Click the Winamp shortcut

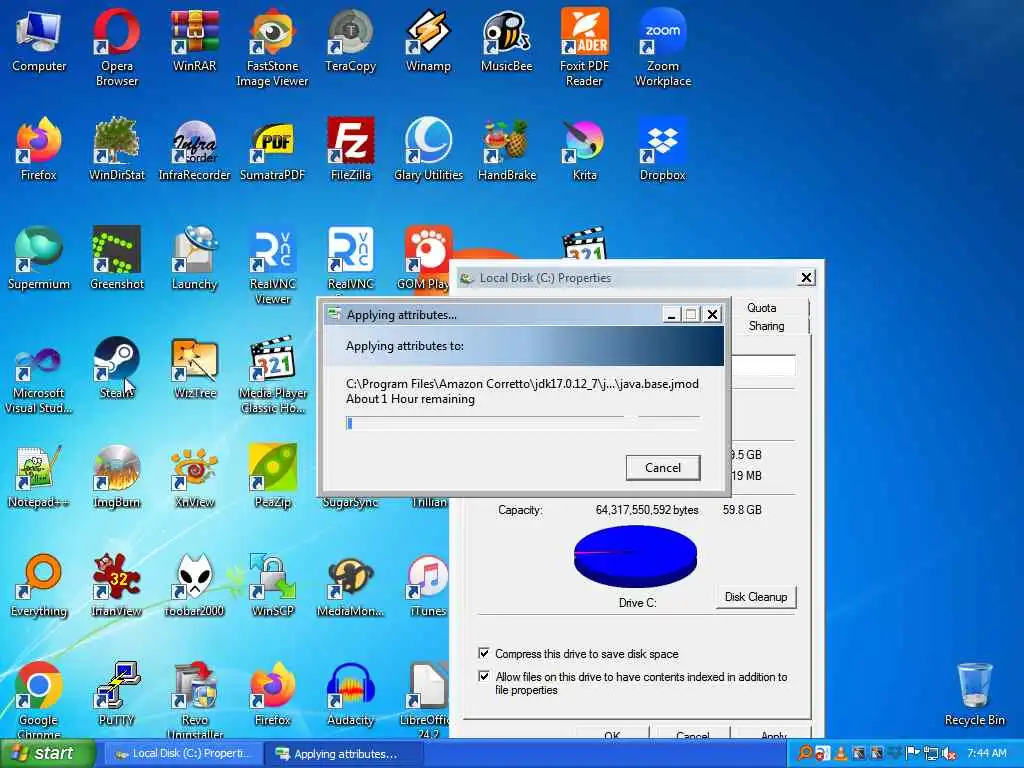[x=428, y=40]
